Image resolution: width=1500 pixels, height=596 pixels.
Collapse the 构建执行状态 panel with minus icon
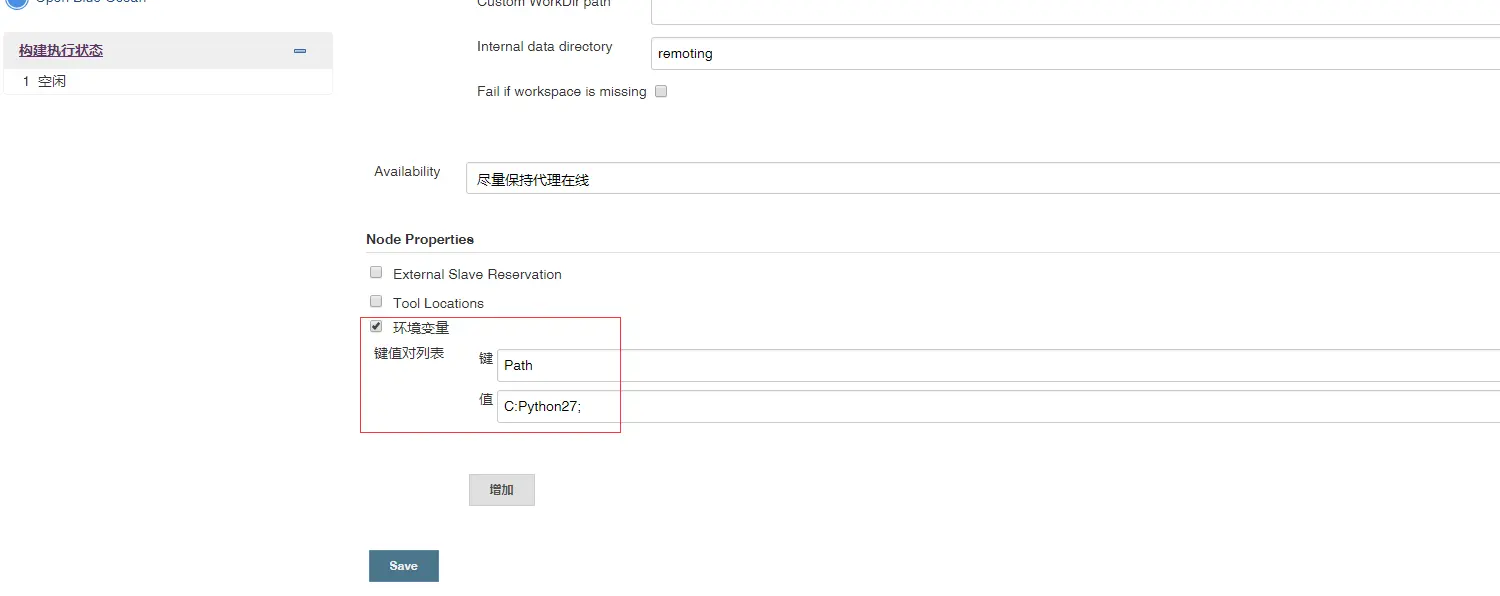pyautogui.click(x=299, y=51)
